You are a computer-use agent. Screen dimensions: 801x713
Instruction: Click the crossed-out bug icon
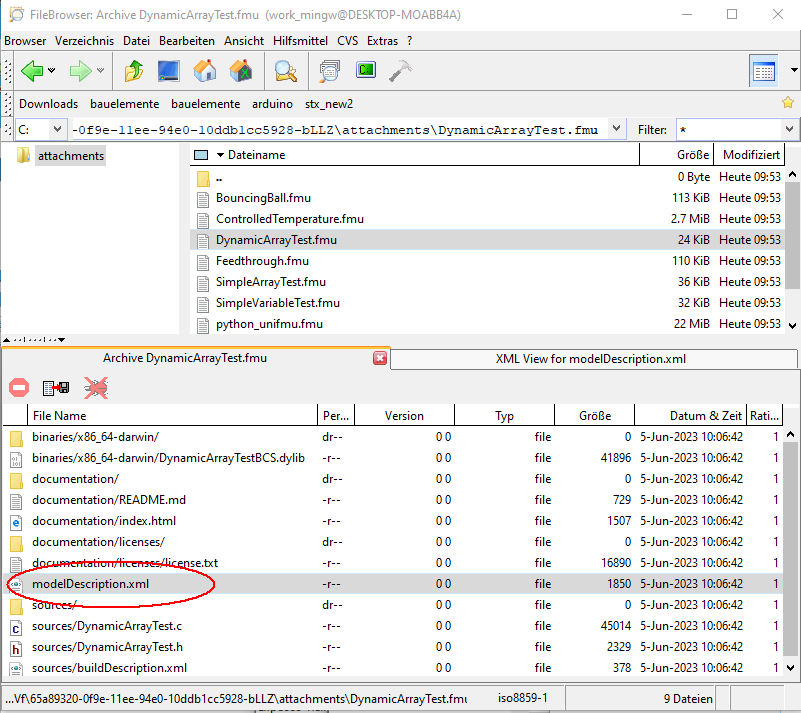coord(96,388)
